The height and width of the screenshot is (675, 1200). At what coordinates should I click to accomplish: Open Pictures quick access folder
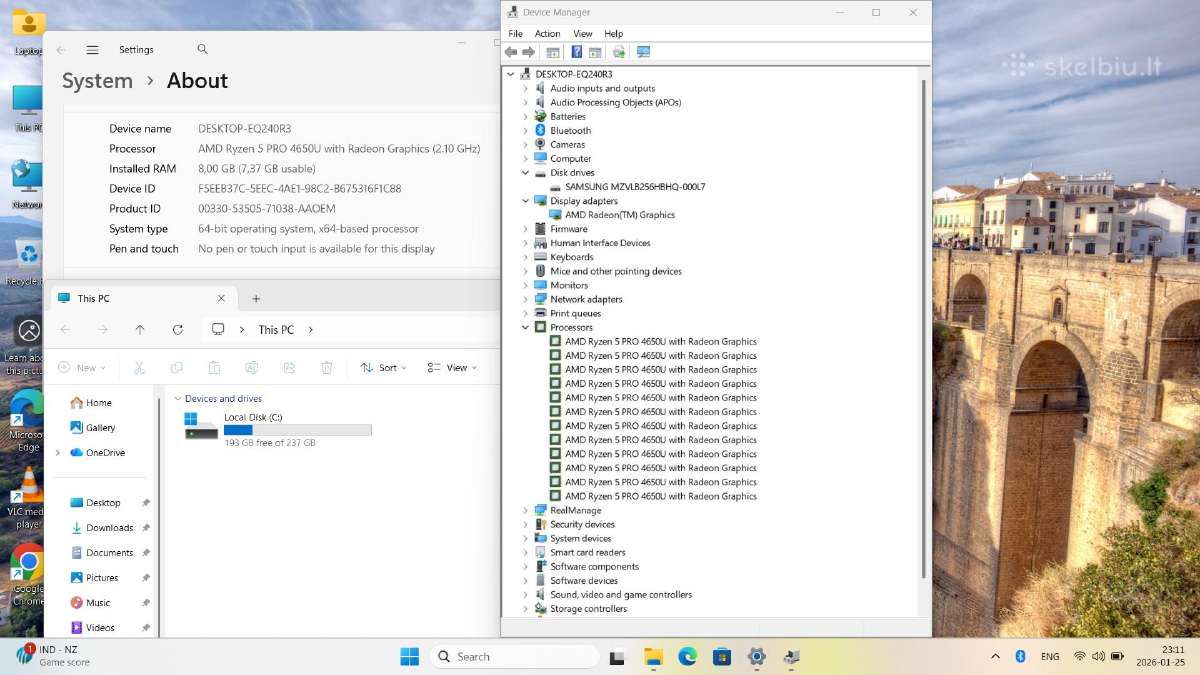(x=94, y=577)
